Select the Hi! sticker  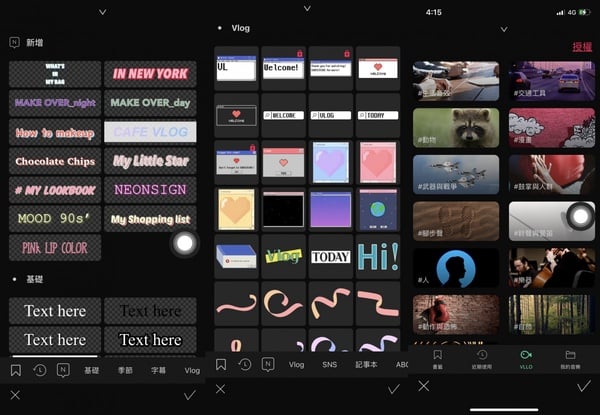tap(377, 255)
